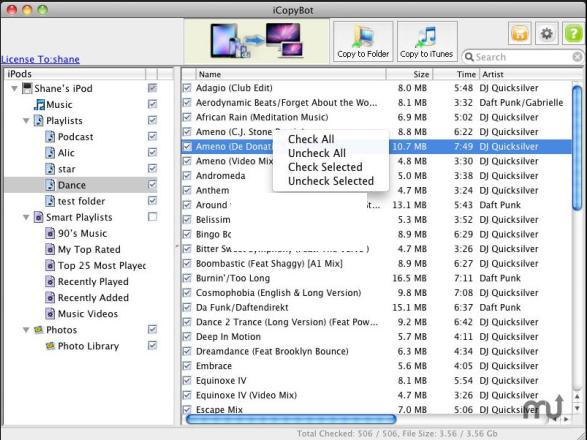This screenshot has width=587, height=440.
Task: Click the Alic playlist icon
Action: 50,153
